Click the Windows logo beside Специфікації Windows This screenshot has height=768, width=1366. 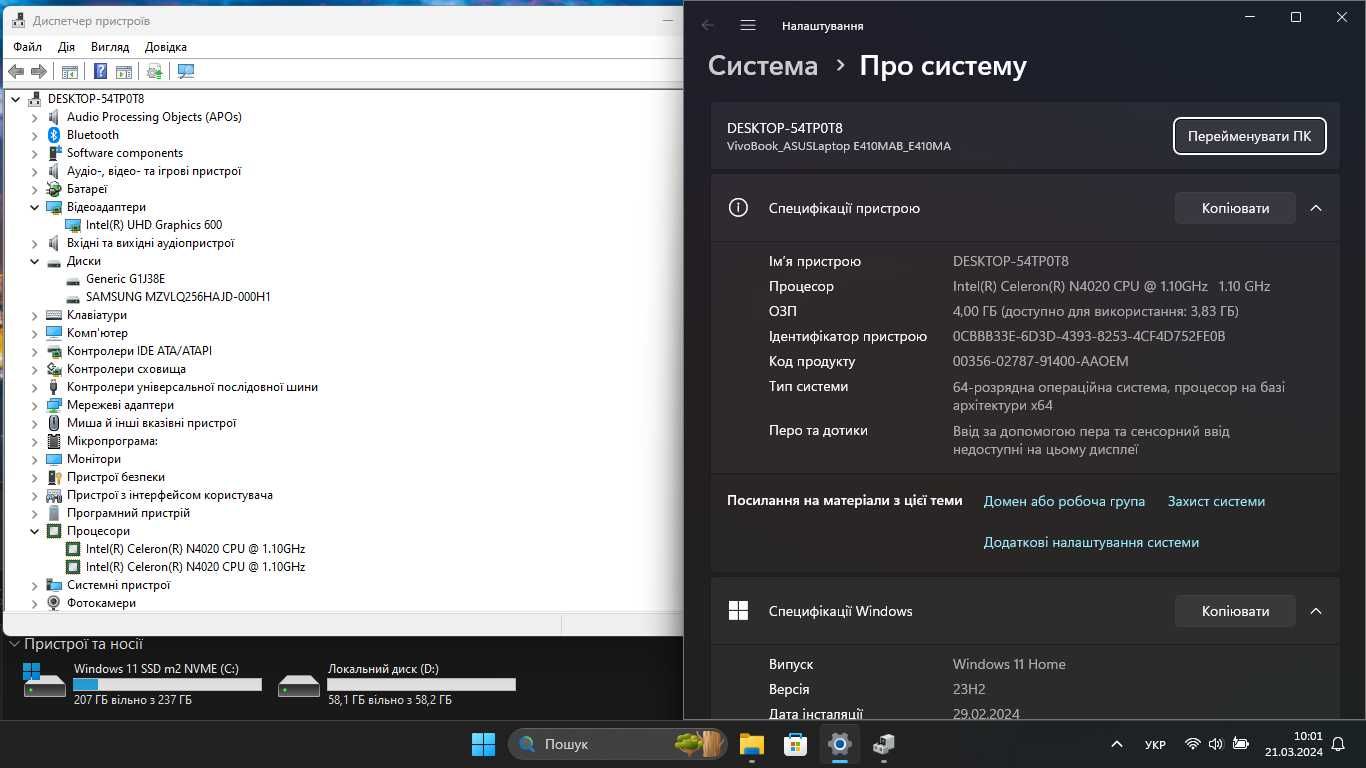738,611
